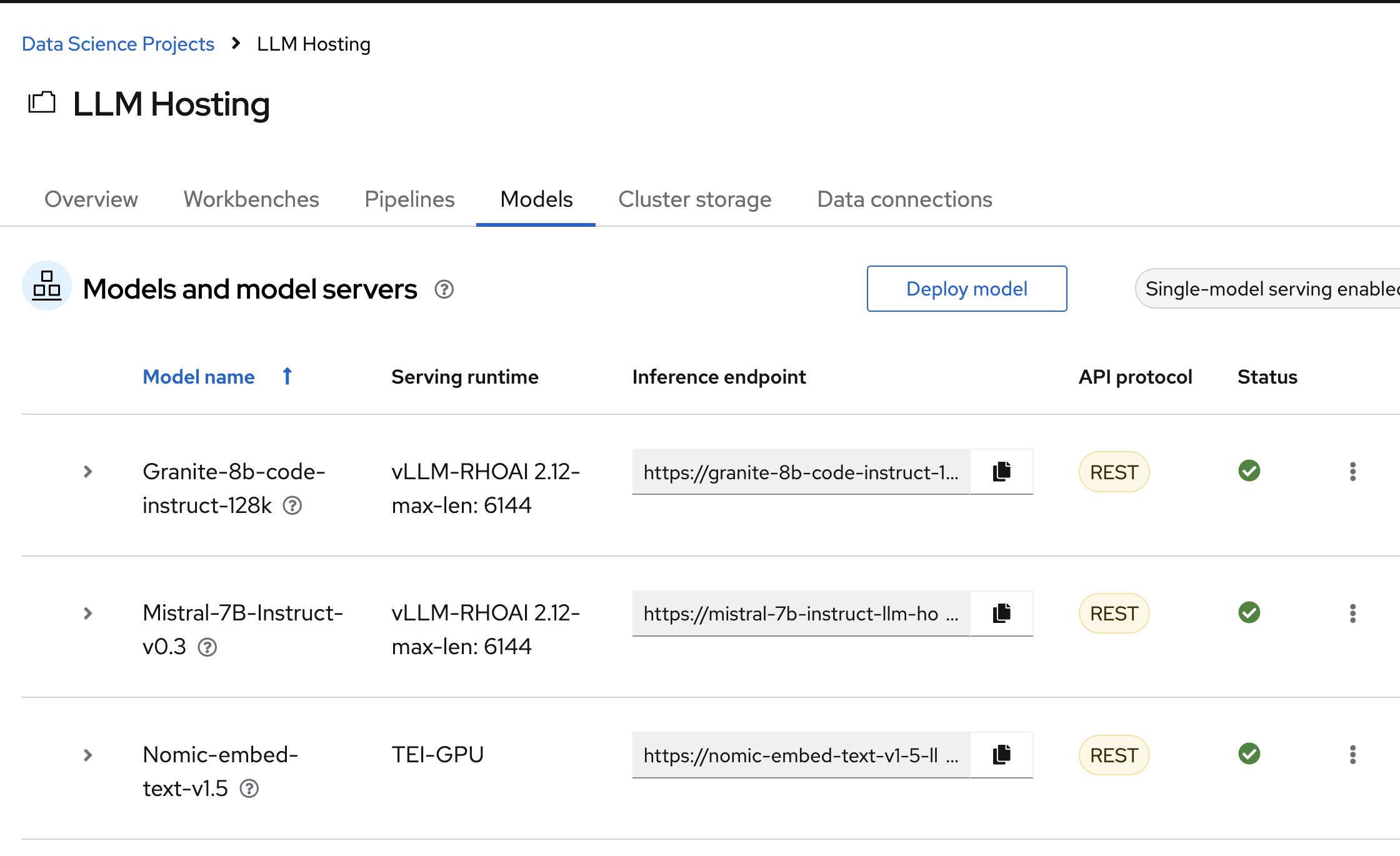Copy the Mistral-7B-Instruct inference endpoint
Image resolution: width=1400 pixels, height=856 pixels.
1001,614
